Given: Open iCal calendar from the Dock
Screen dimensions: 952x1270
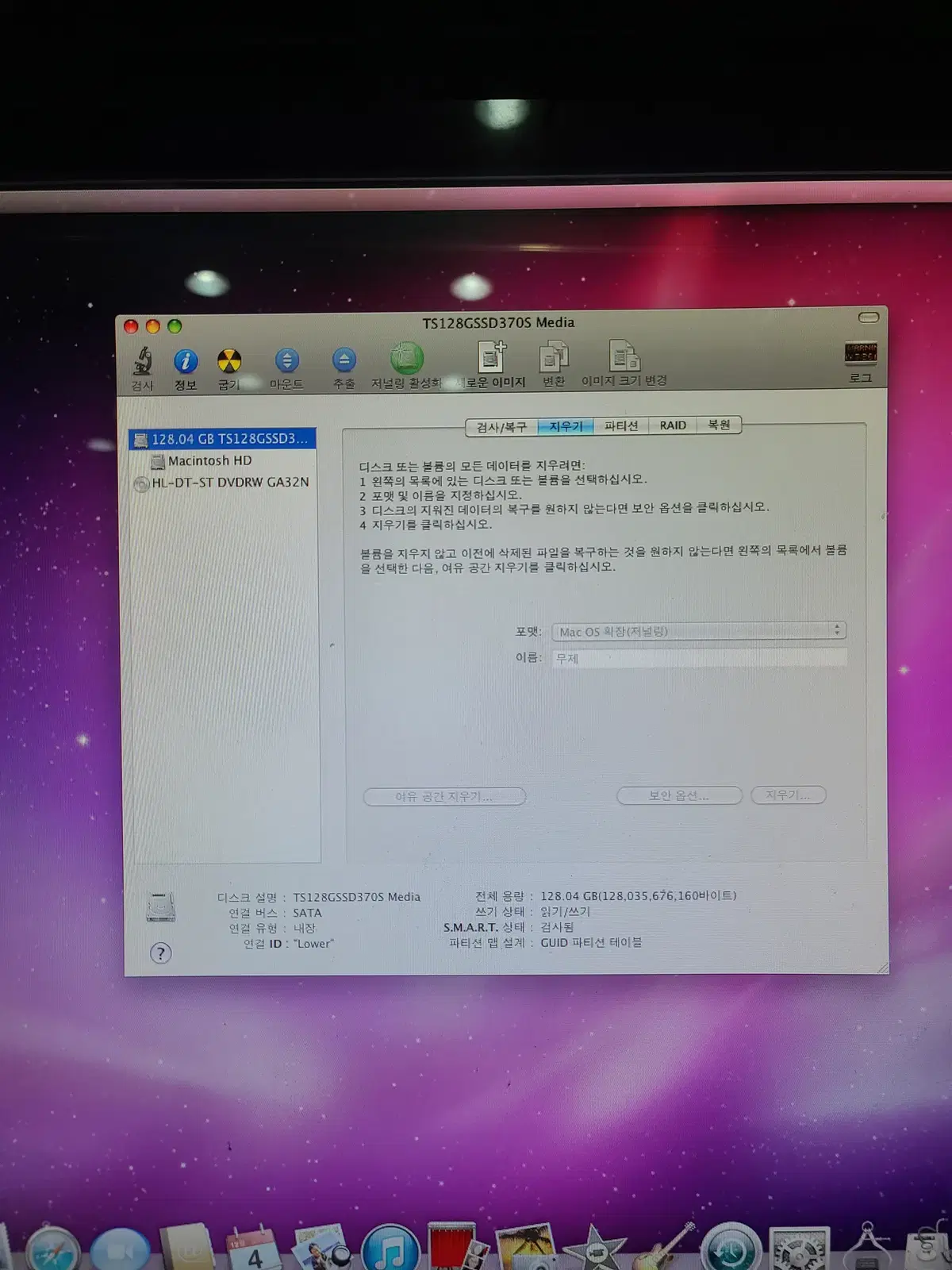Looking at the screenshot, I should click(254, 1249).
